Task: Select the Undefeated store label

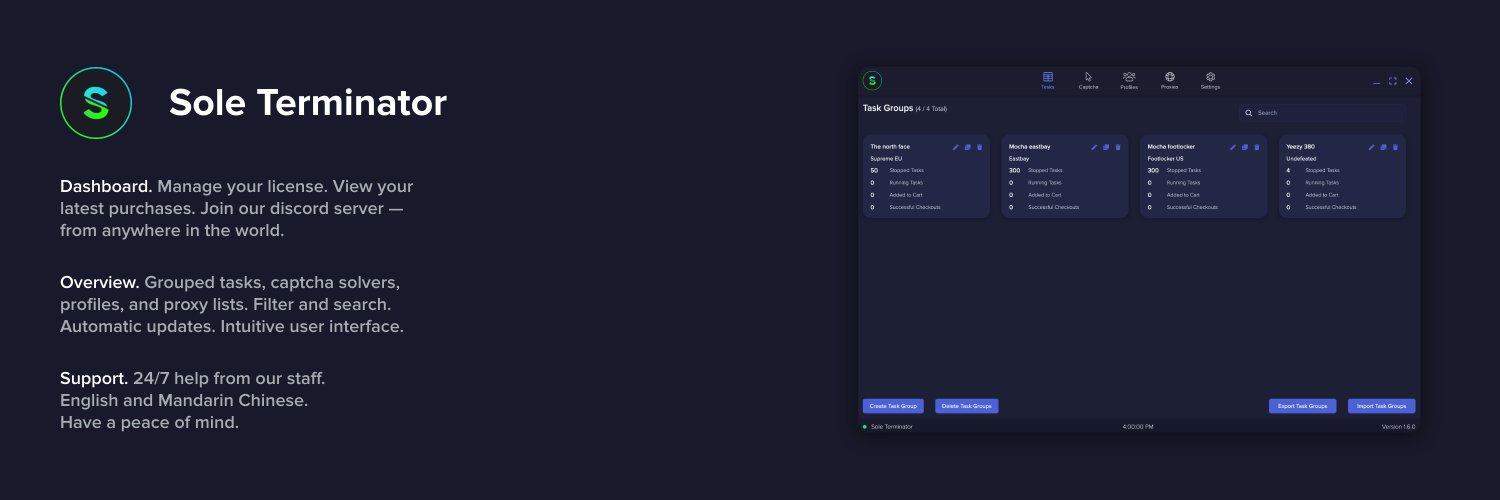Action: 1301,158
